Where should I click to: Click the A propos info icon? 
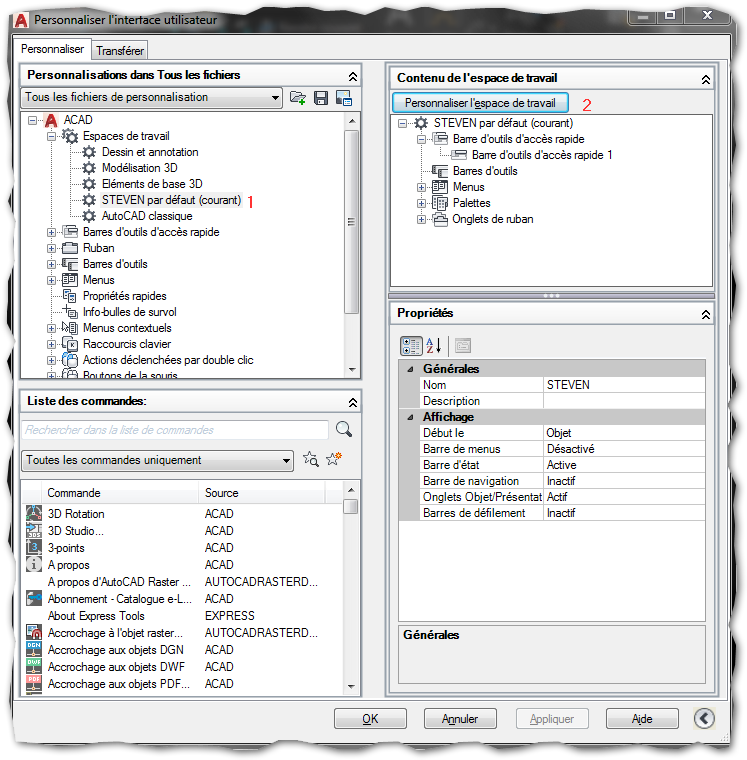coord(33,564)
